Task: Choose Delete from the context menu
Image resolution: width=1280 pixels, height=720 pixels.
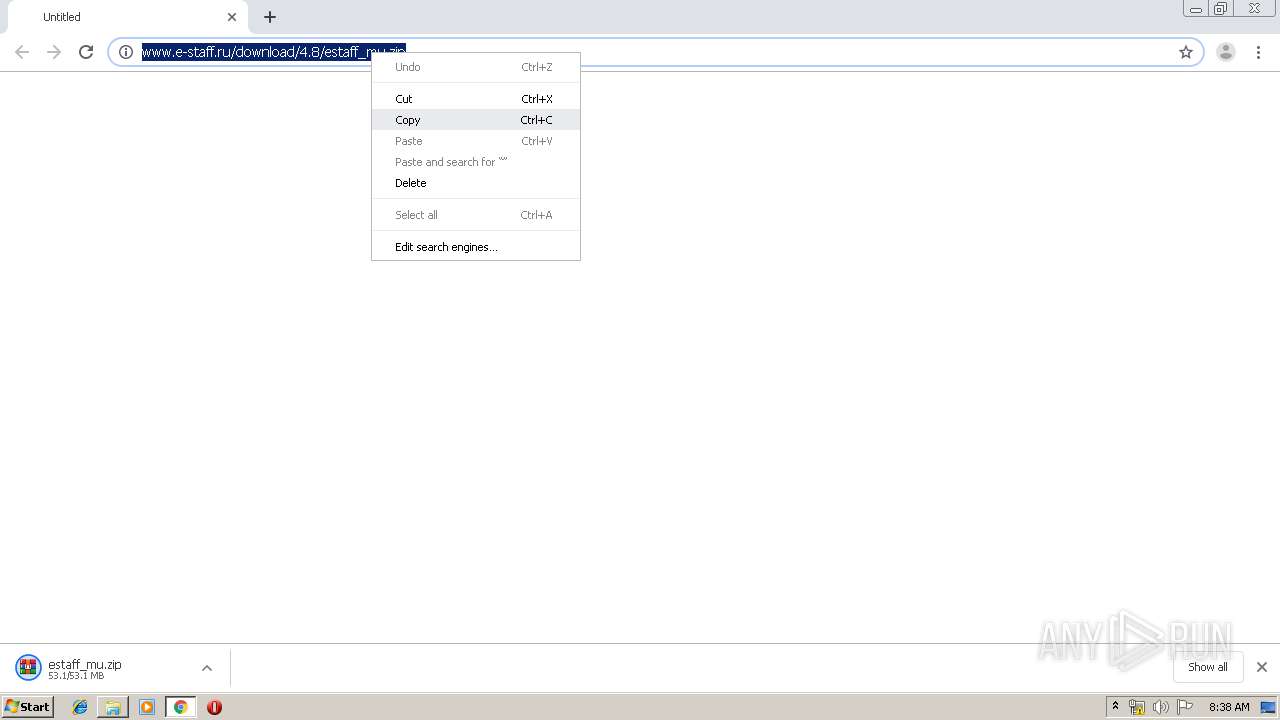Action: point(476,183)
